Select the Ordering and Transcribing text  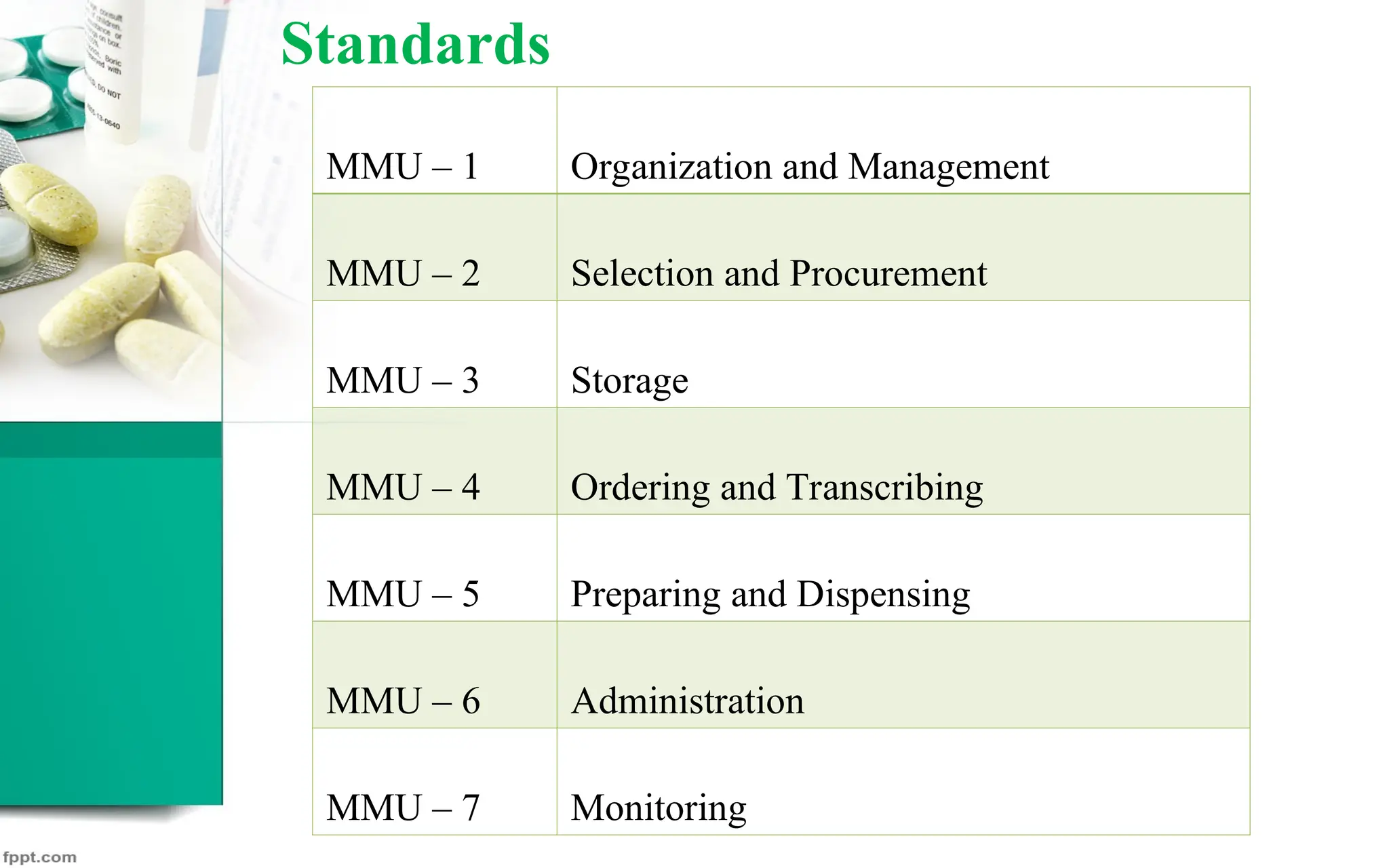tap(777, 488)
